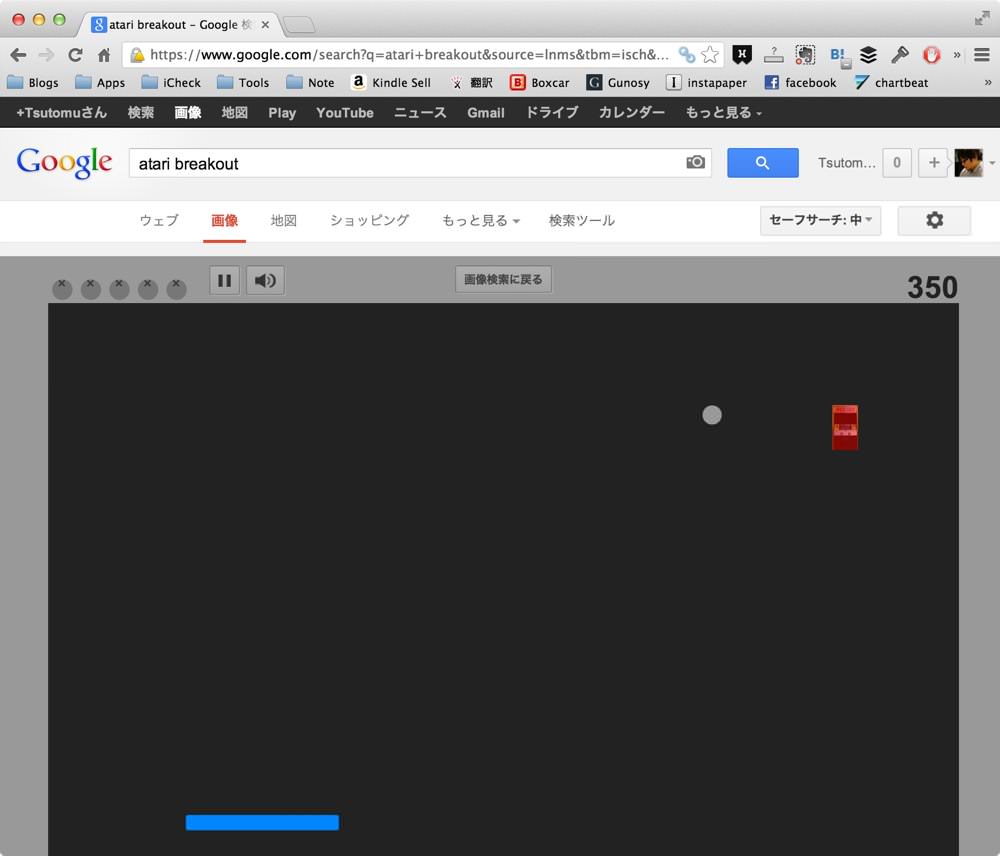The height and width of the screenshot is (856, 1000).
Task: Open the Blogs bookmark folder
Action: [x=33, y=82]
